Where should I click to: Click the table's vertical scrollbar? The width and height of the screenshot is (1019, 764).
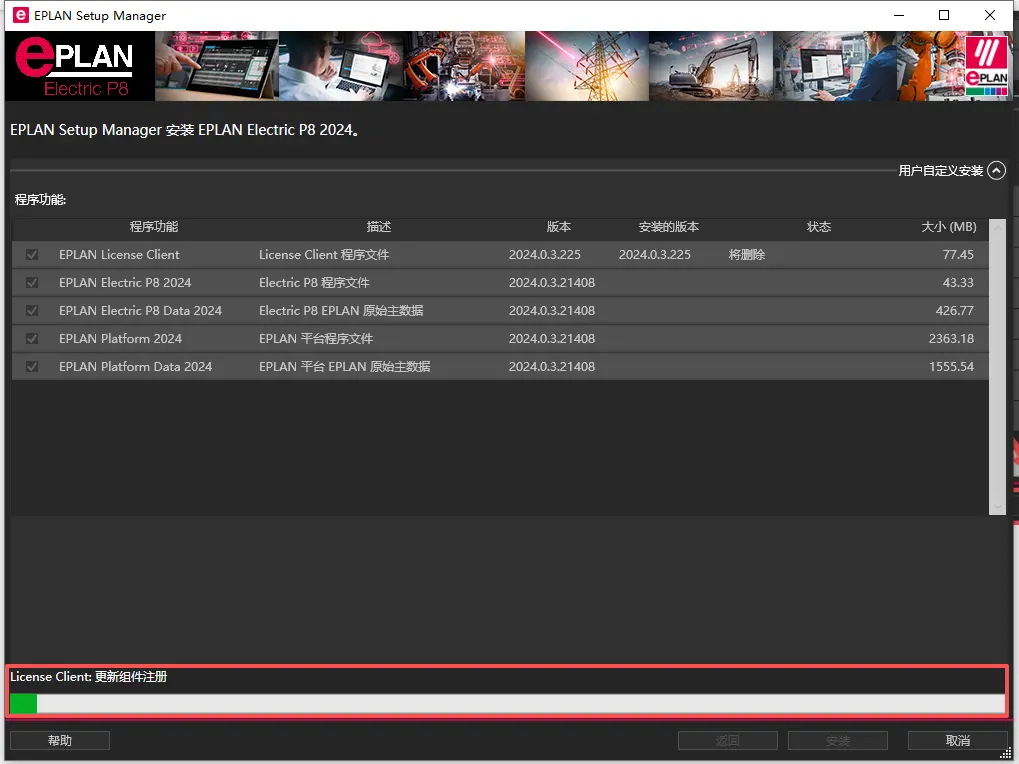pos(997,366)
